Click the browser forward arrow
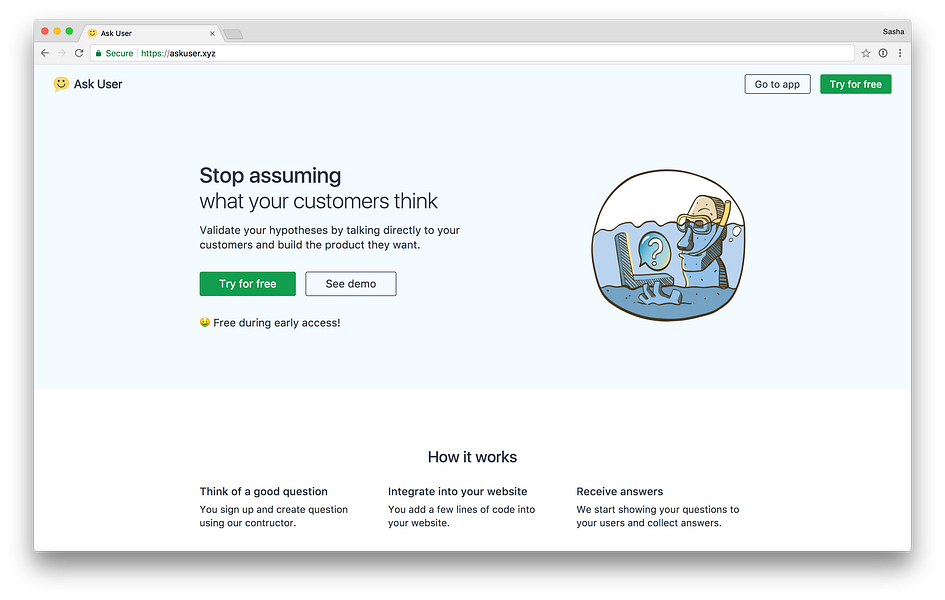Viewport: 945px width, 600px height. (61, 53)
